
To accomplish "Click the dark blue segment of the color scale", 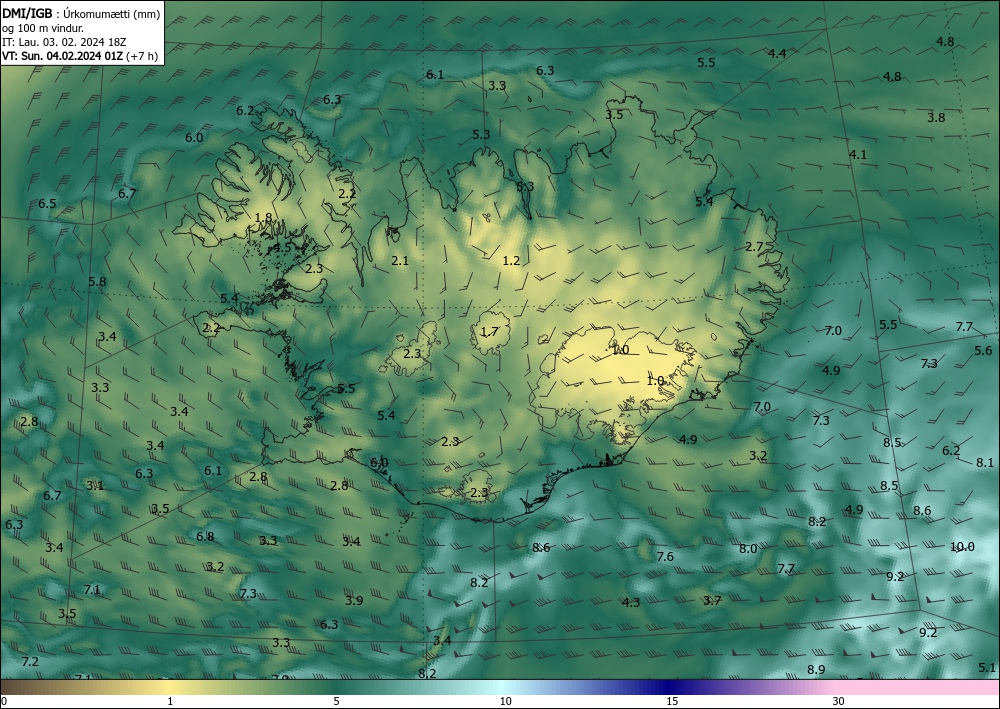I will 670,687.
